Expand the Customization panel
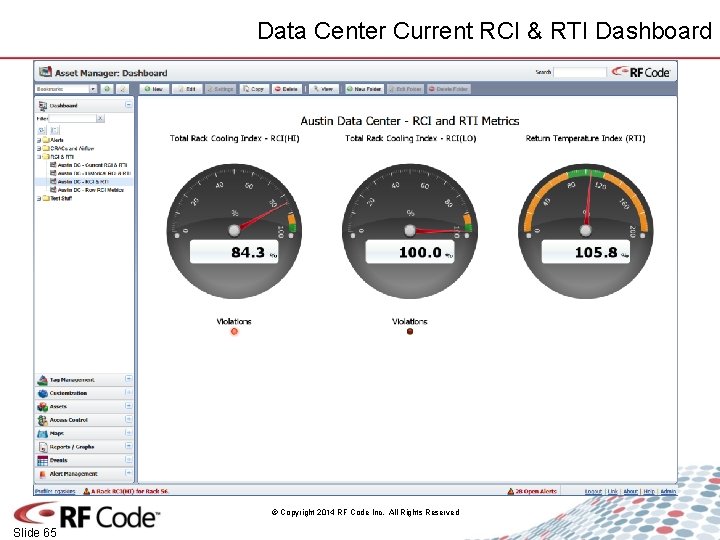Viewport: 720px width, 540px height. coord(128,393)
